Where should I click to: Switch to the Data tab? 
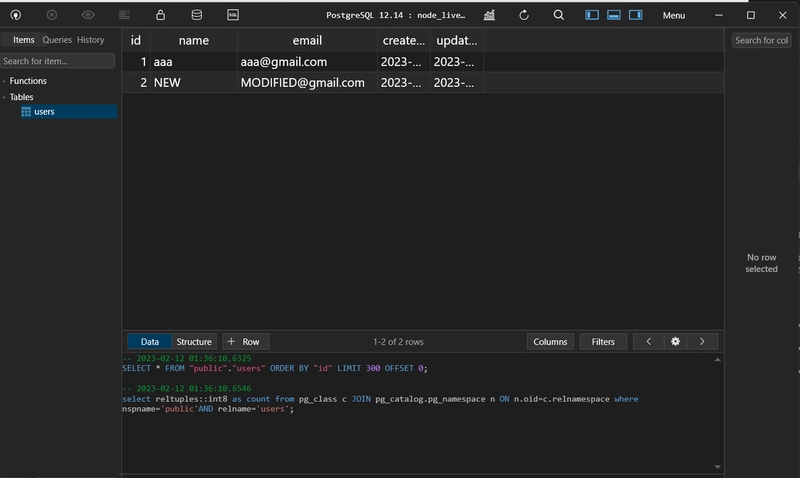click(149, 341)
